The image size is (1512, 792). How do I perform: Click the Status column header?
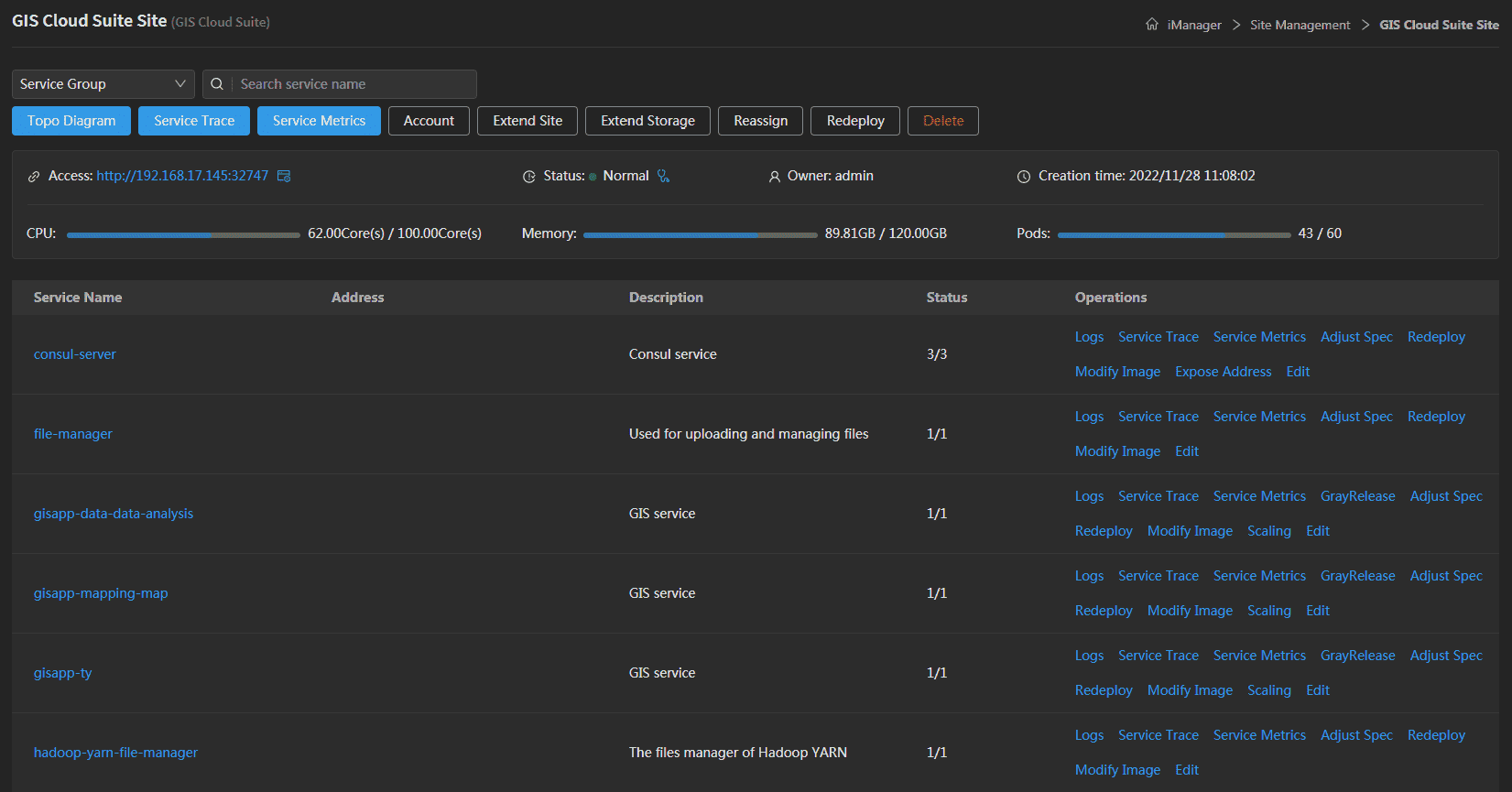[946, 298]
